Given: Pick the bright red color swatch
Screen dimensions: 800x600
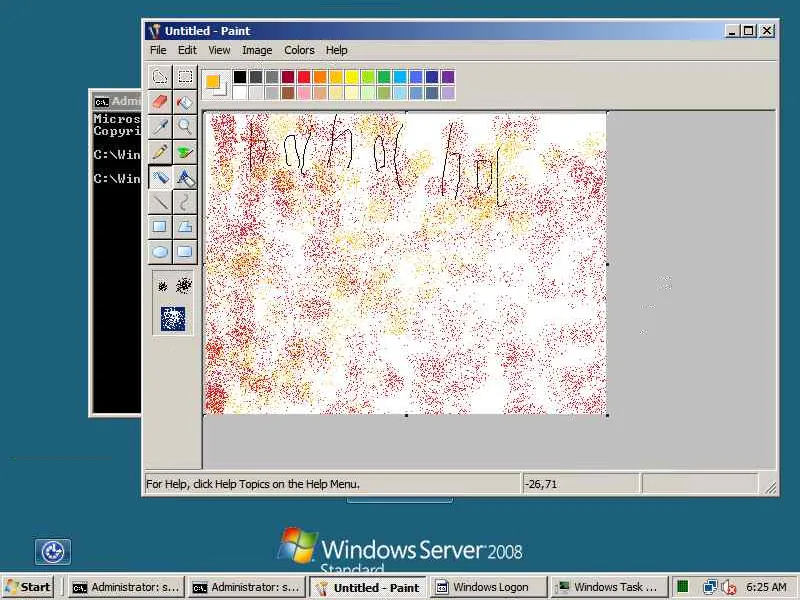Looking at the screenshot, I should (x=304, y=77).
